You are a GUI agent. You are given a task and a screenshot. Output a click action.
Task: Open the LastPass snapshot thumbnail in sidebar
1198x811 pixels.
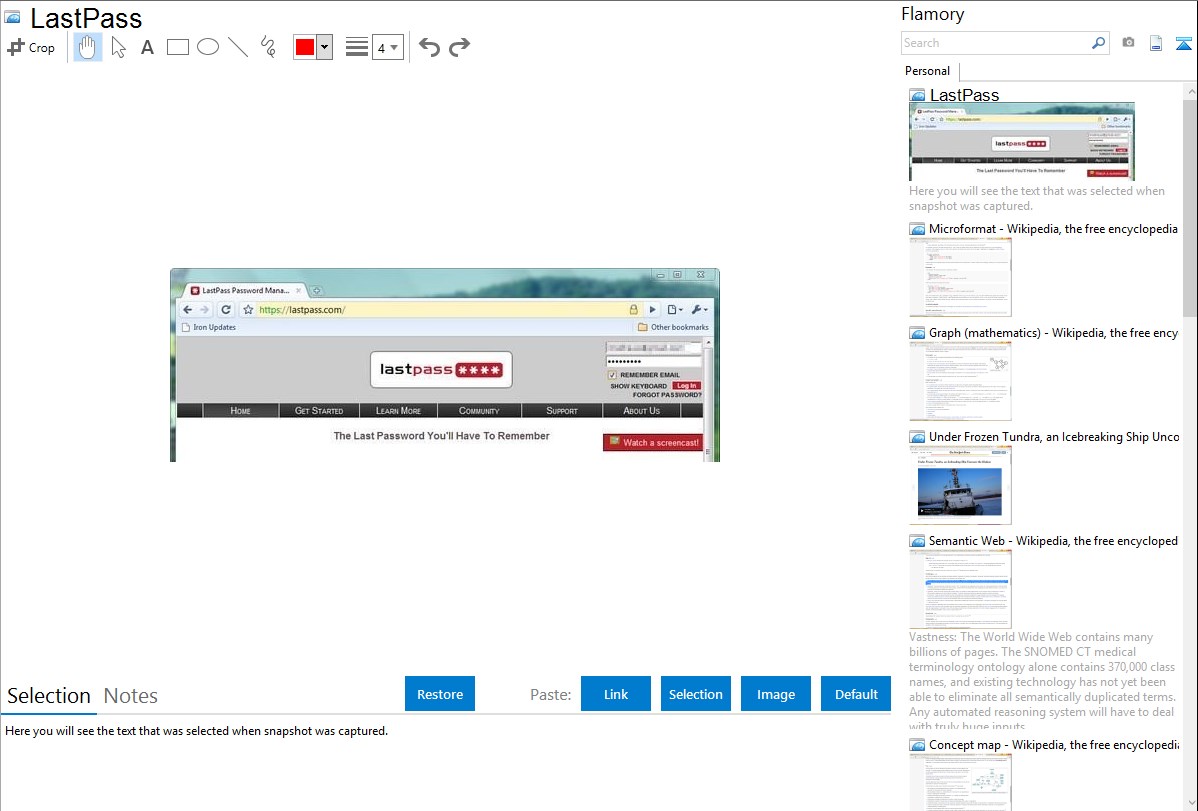click(x=1022, y=142)
